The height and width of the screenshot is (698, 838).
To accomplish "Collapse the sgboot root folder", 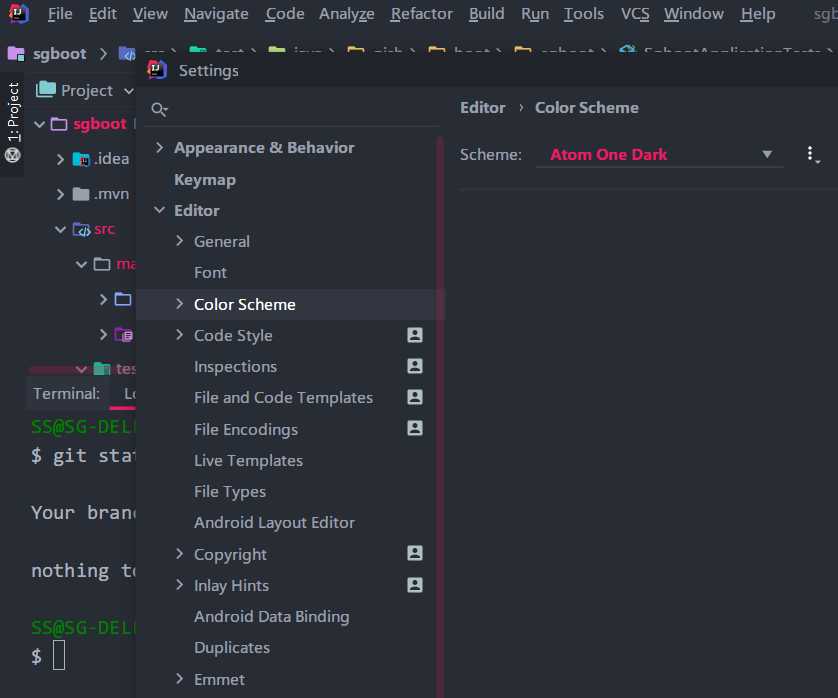I will pos(39,125).
